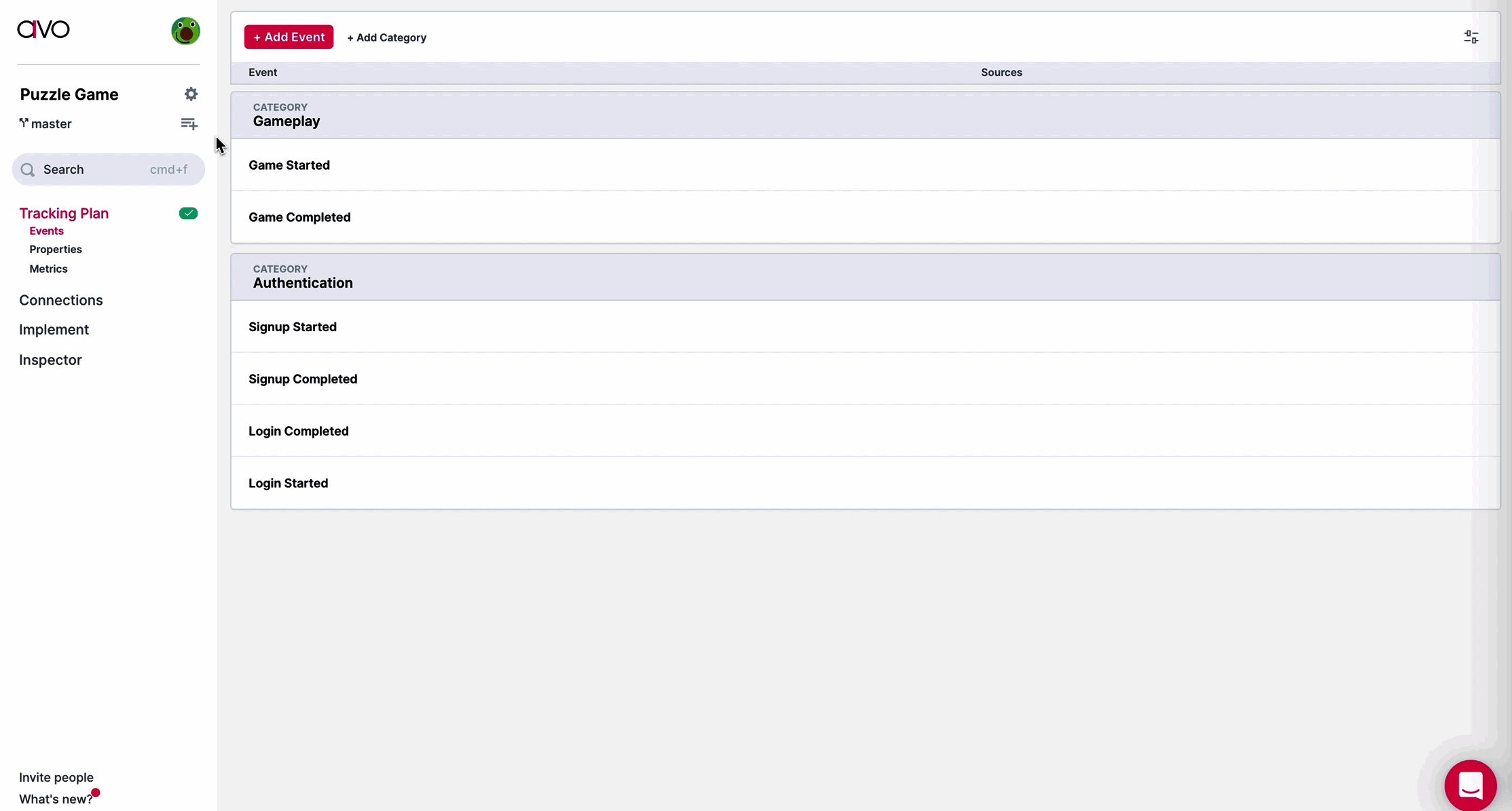Open the Tracking Plan section
Screen dimensions: 1512x811
click(x=64, y=214)
